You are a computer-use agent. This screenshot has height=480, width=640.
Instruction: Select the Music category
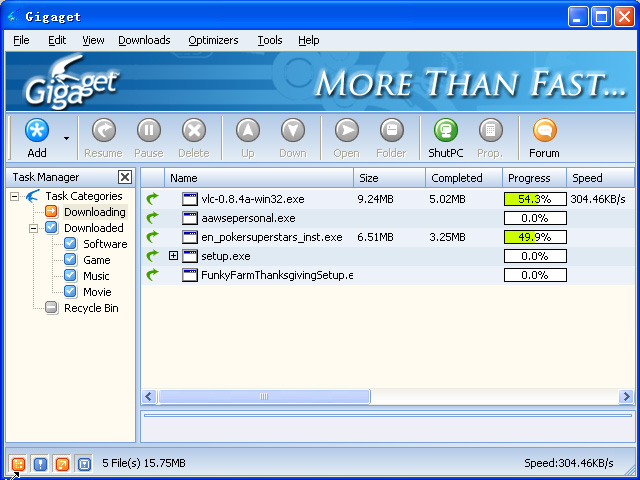(96, 276)
